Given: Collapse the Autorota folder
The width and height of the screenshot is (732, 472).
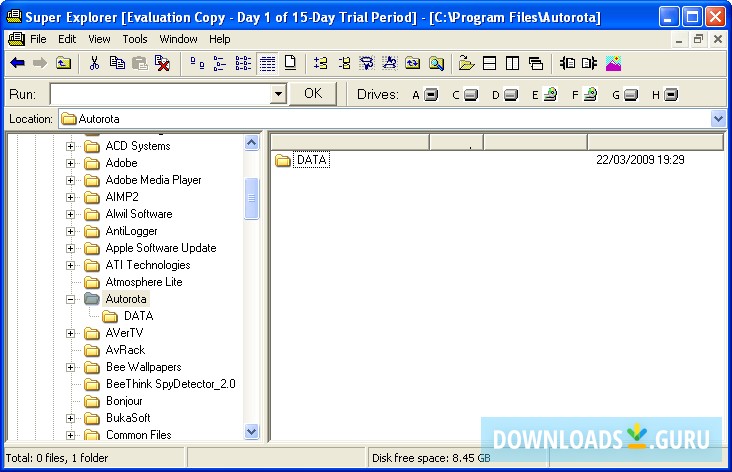Looking at the screenshot, I should pyautogui.click(x=70, y=299).
